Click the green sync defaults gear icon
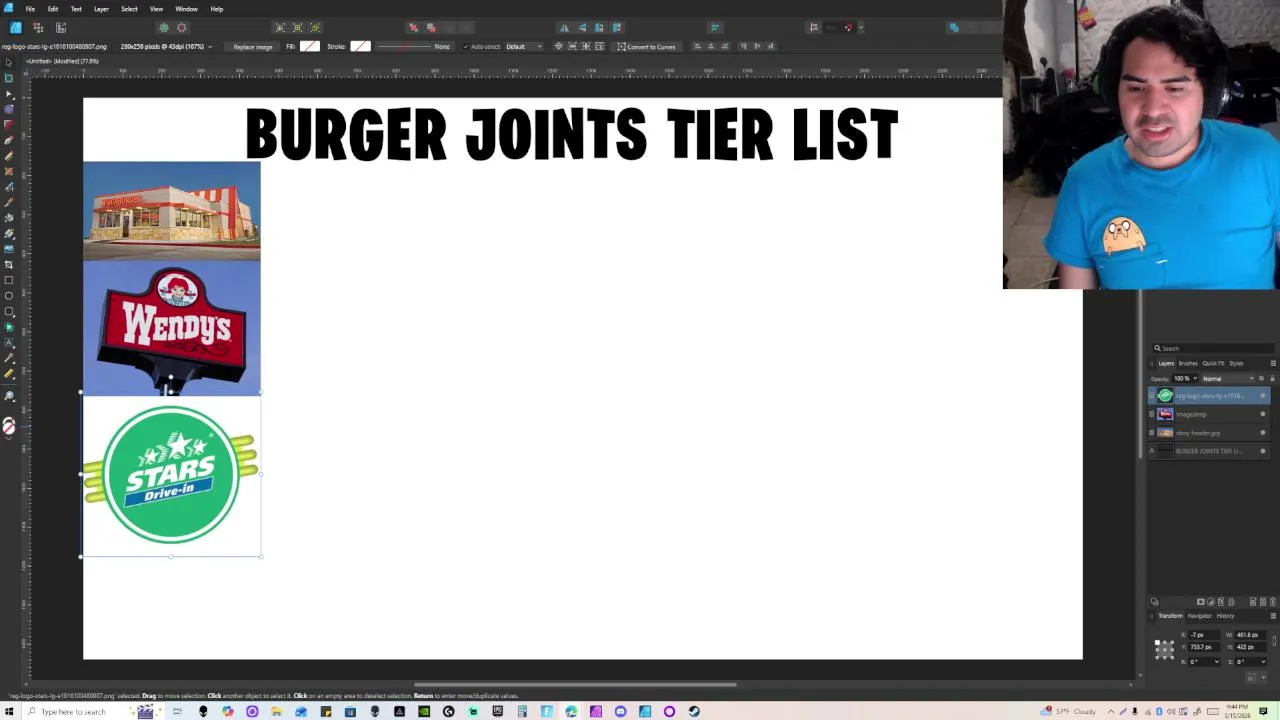The height and width of the screenshot is (720, 1280). tap(164, 27)
